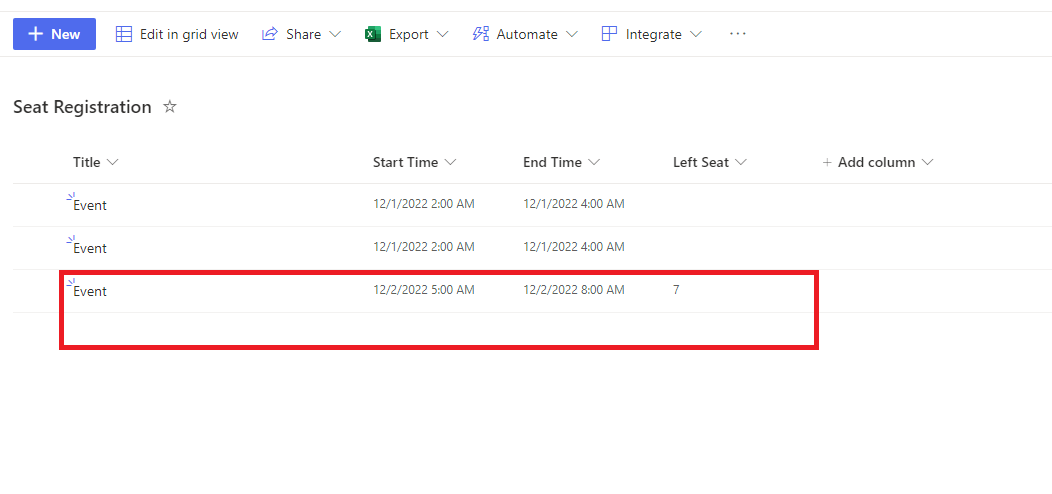The image size is (1052, 494).
Task: Click the Automate toolbar label
Action: click(x=527, y=34)
